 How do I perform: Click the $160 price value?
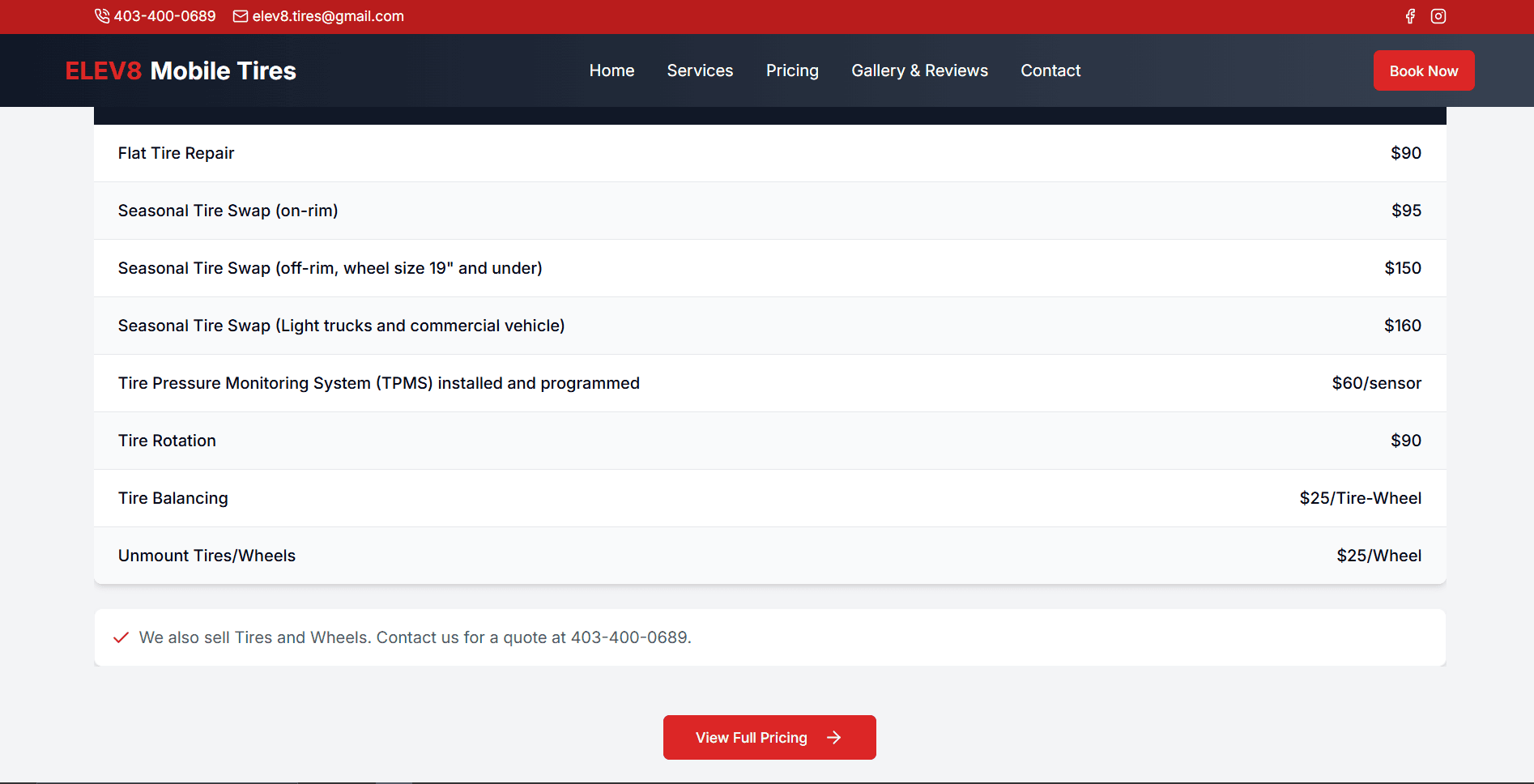[x=1403, y=326]
